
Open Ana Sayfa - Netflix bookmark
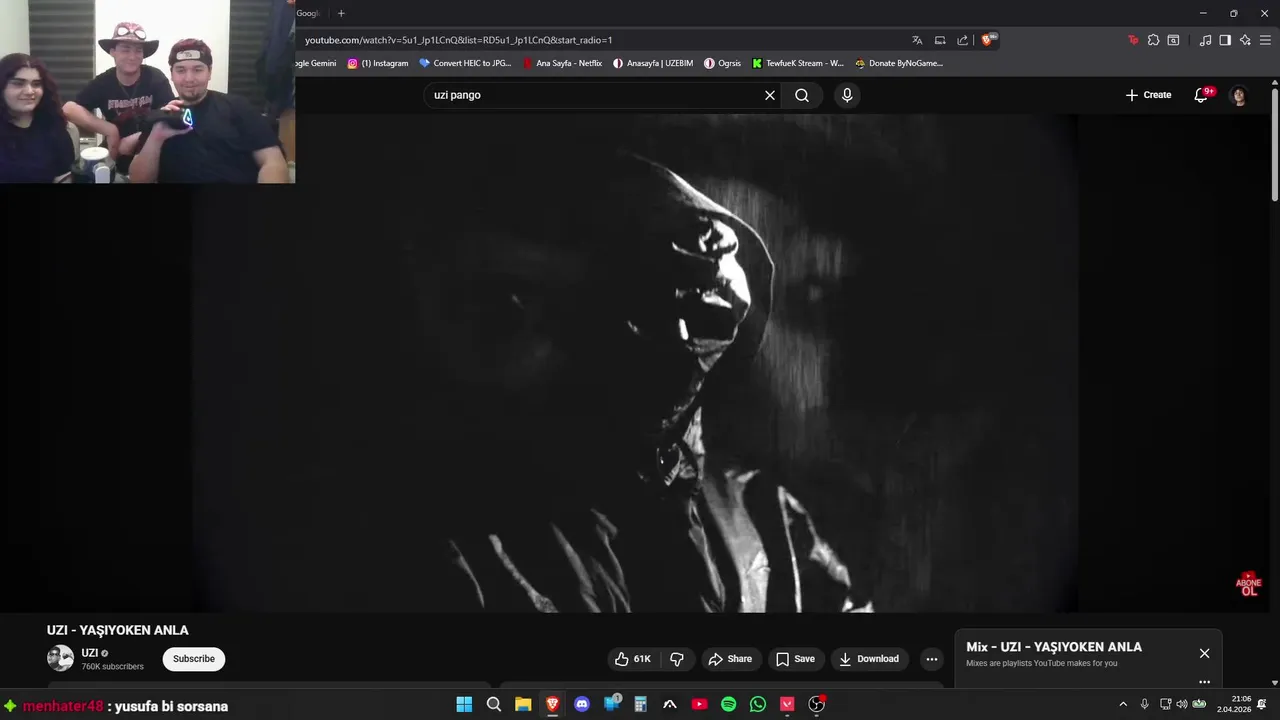[562, 63]
